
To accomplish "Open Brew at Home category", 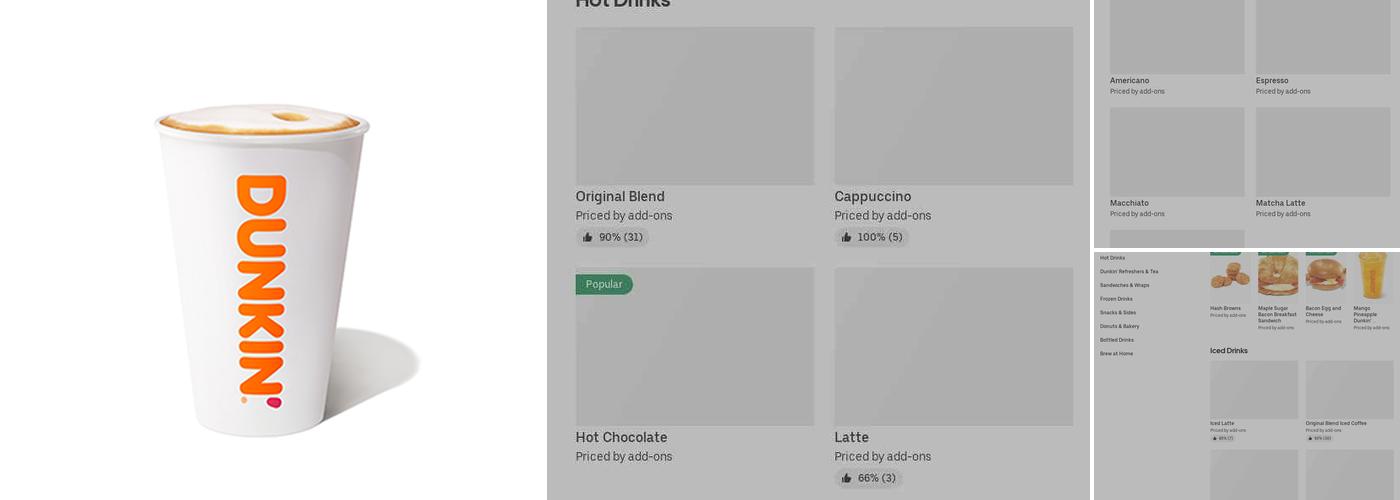I will (1116, 354).
